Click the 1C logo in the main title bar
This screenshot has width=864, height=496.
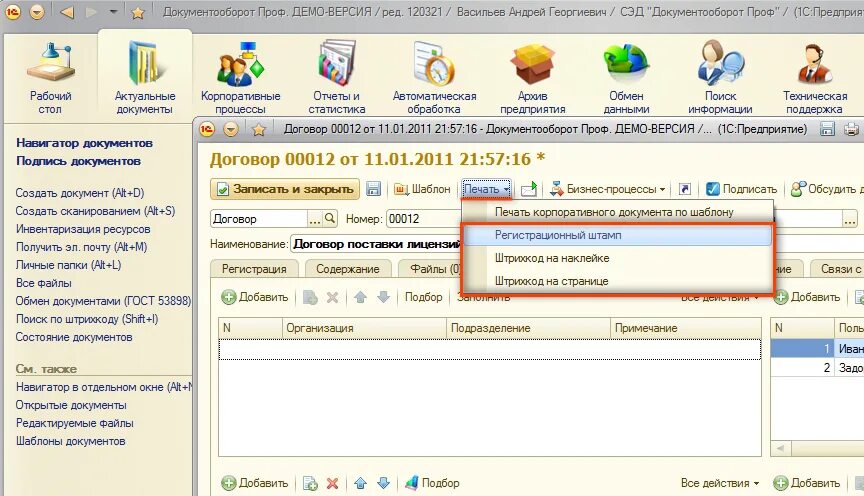pyautogui.click(x=13, y=12)
